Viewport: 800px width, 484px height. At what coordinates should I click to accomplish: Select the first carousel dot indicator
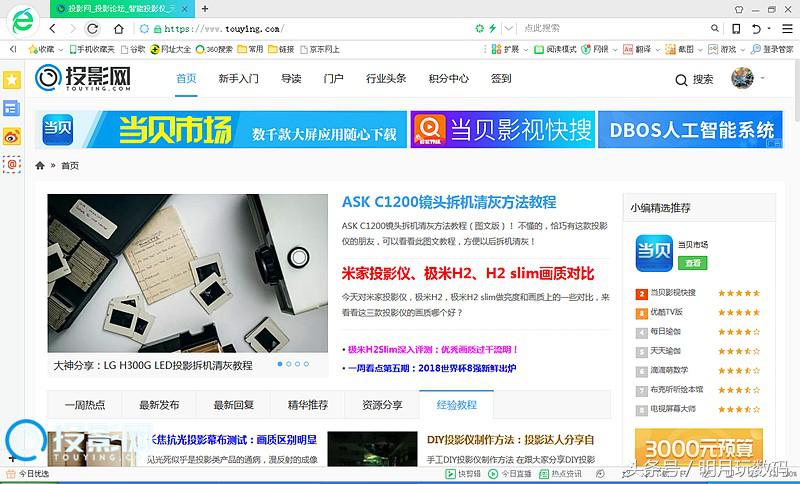(x=280, y=364)
